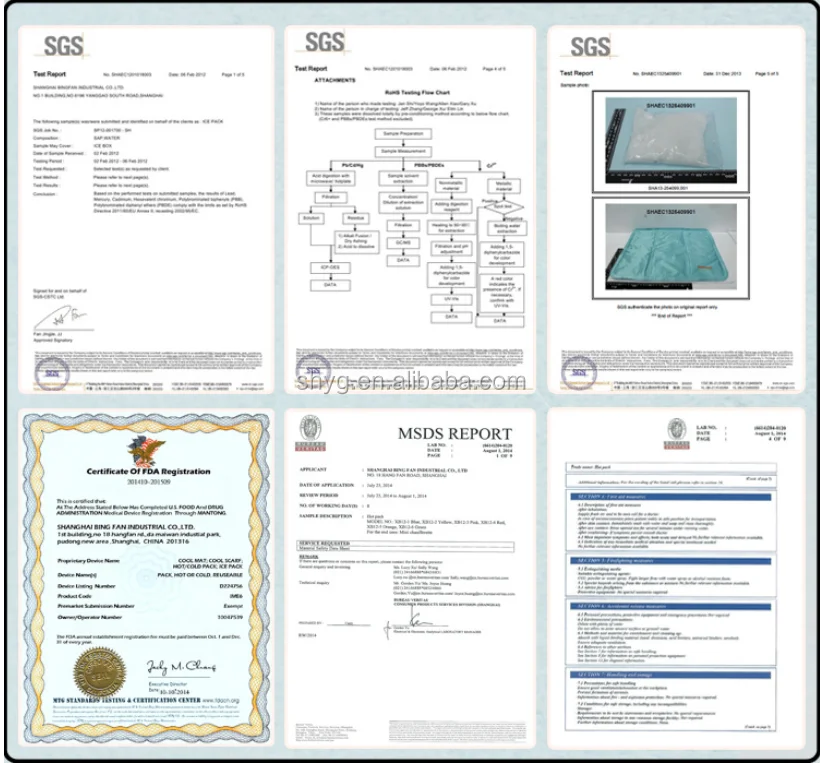Screen dimensions: 820x763
Task: Click the 'PBBs/PBDEs' branch label
Action: (x=429, y=165)
